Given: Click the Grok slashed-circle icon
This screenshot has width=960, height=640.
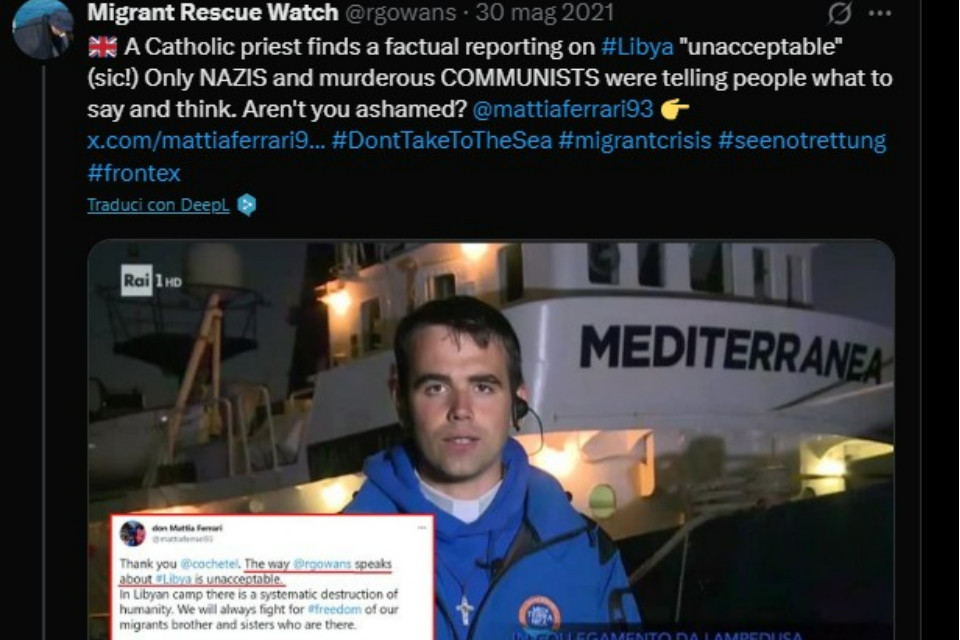Looking at the screenshot, I should coord(839,13).
